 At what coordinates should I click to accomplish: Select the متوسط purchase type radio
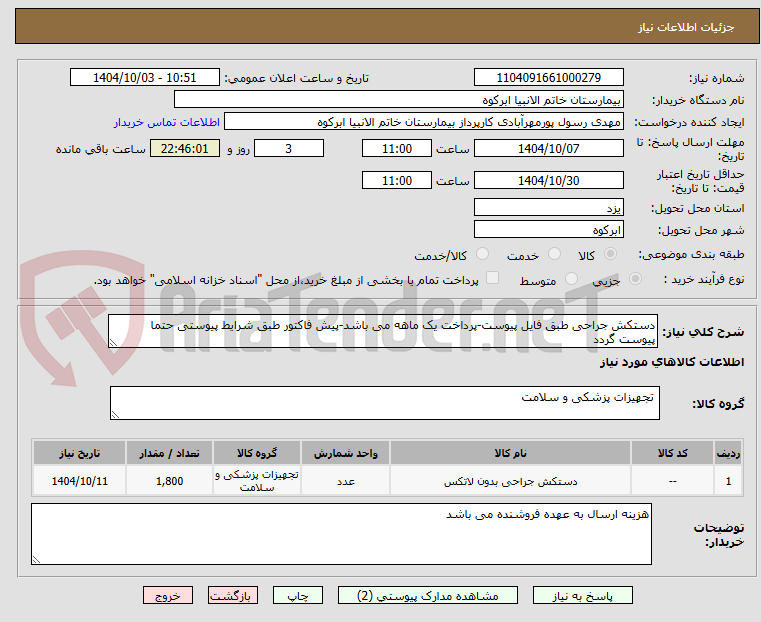[571, 279]
